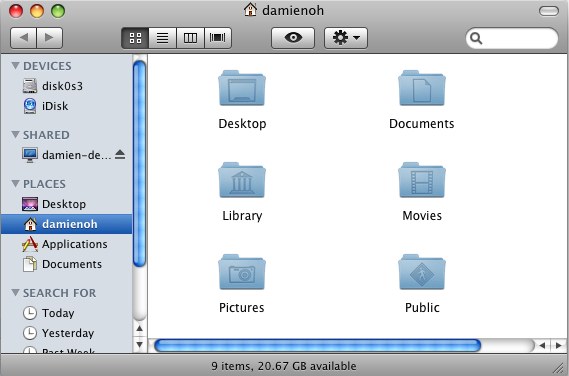Select the Today saved search
This screenshot has width=569, height=376.
66,313
